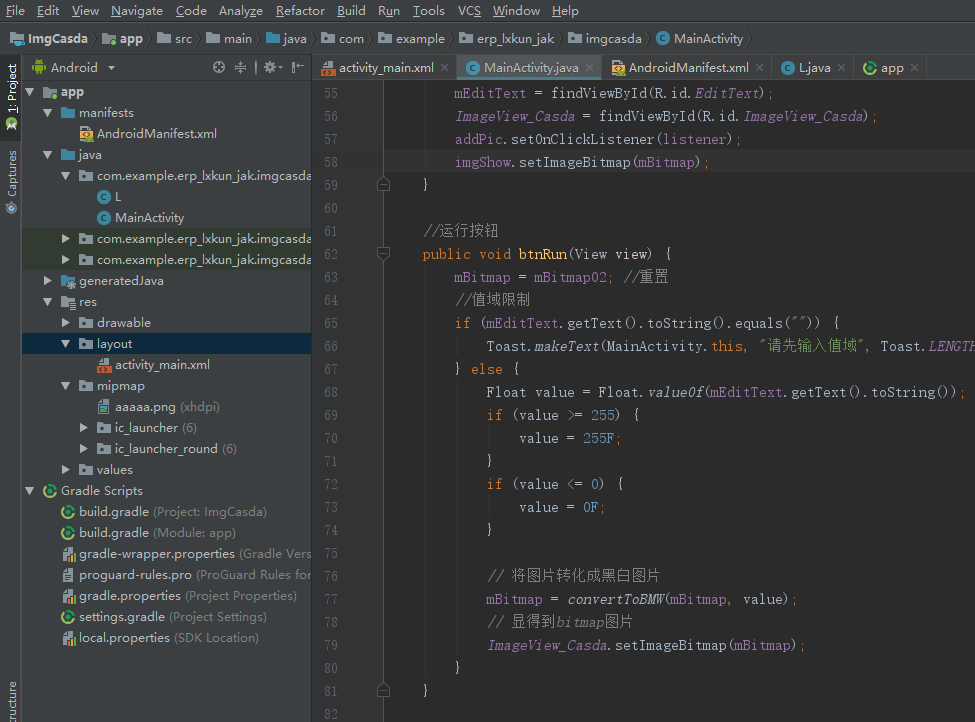Open the Build menu
Viewport: 975px width, 722px height.
(351, 11)
